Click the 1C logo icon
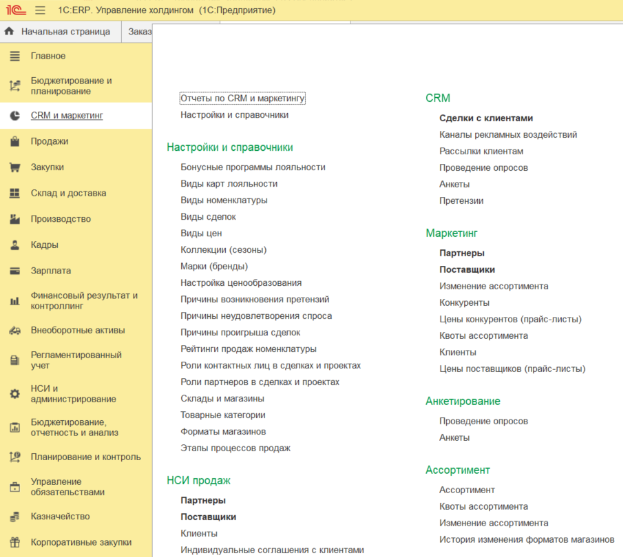This screenshot has height=557, width=624. pos(16,10)
